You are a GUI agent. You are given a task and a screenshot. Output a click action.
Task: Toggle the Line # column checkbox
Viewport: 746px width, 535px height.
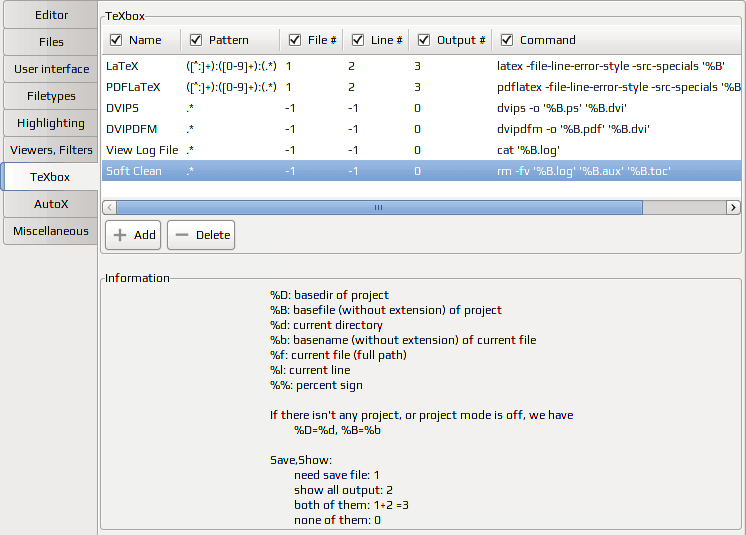pyautogui.click(x=358, y=40)
